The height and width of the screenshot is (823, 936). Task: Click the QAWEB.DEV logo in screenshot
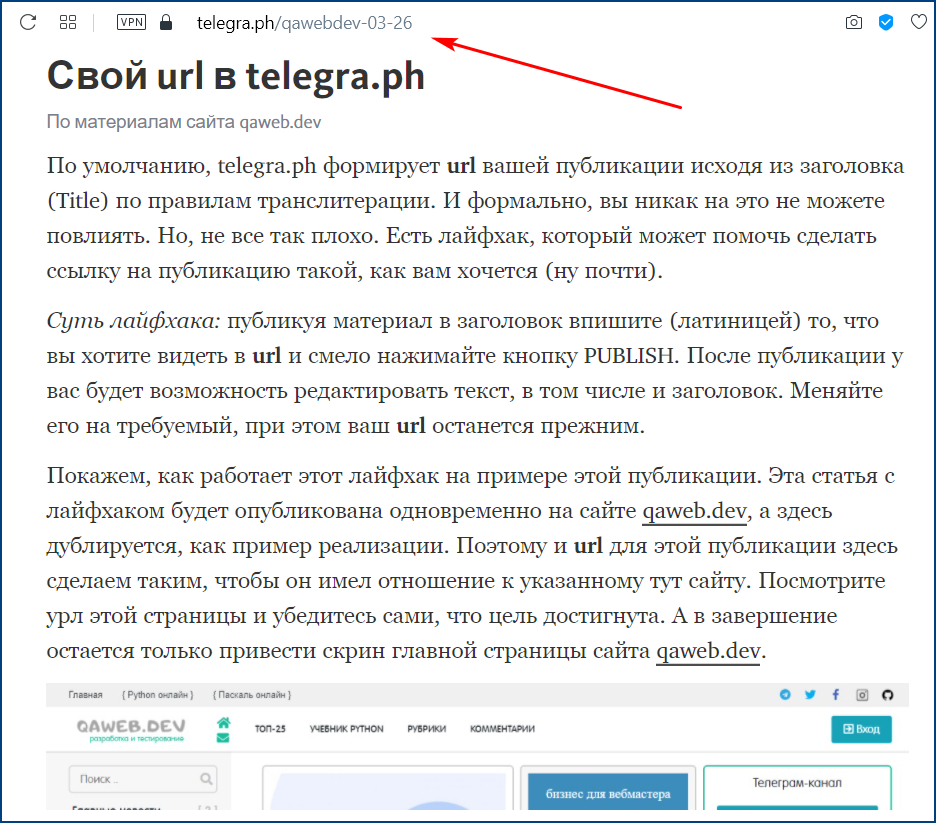click(131, 730)
